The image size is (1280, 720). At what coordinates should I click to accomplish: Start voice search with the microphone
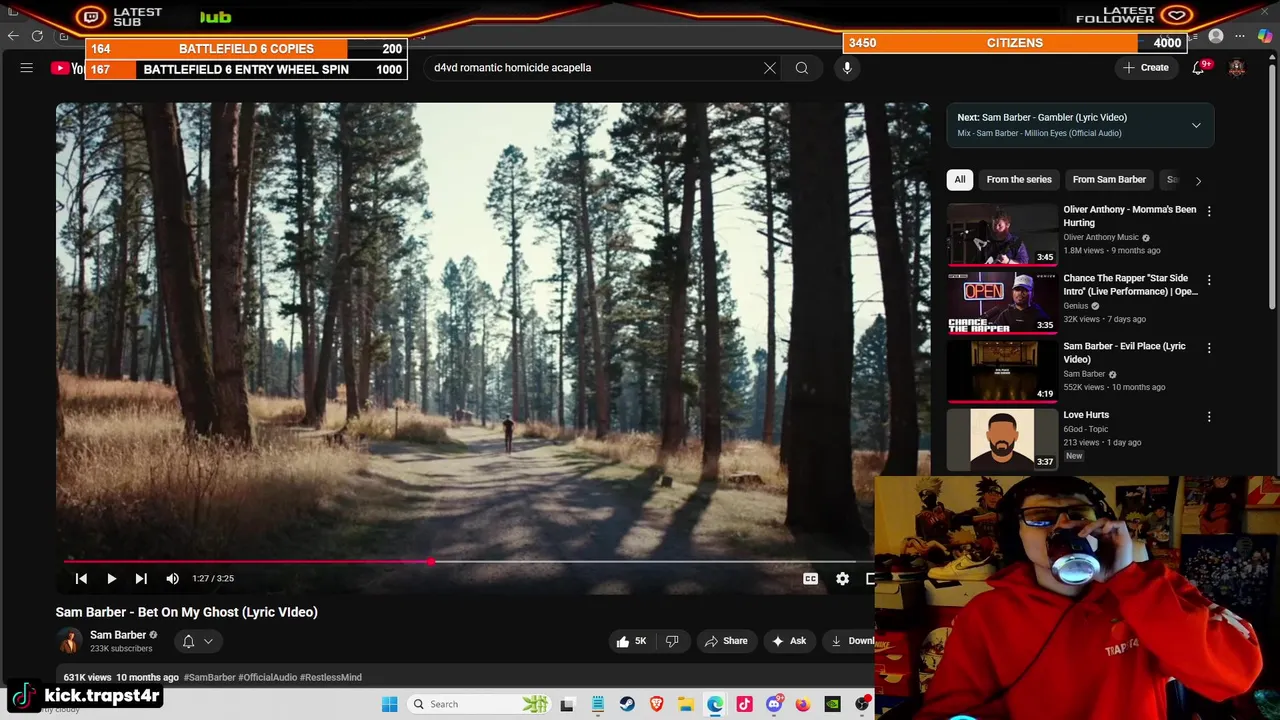(847, 68)
